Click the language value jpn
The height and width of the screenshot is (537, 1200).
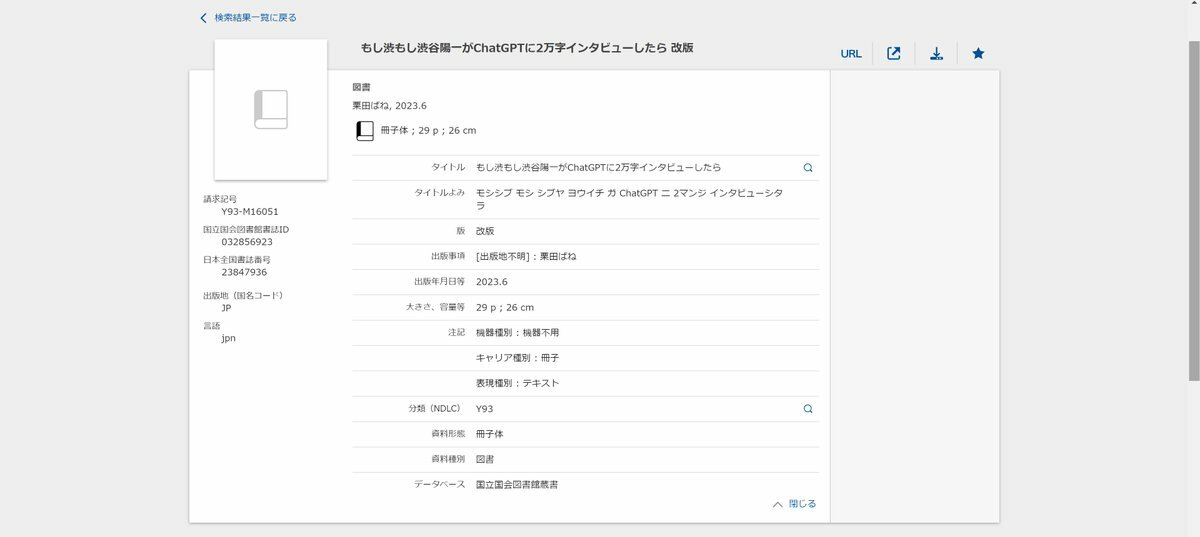[x=229, y=338]
